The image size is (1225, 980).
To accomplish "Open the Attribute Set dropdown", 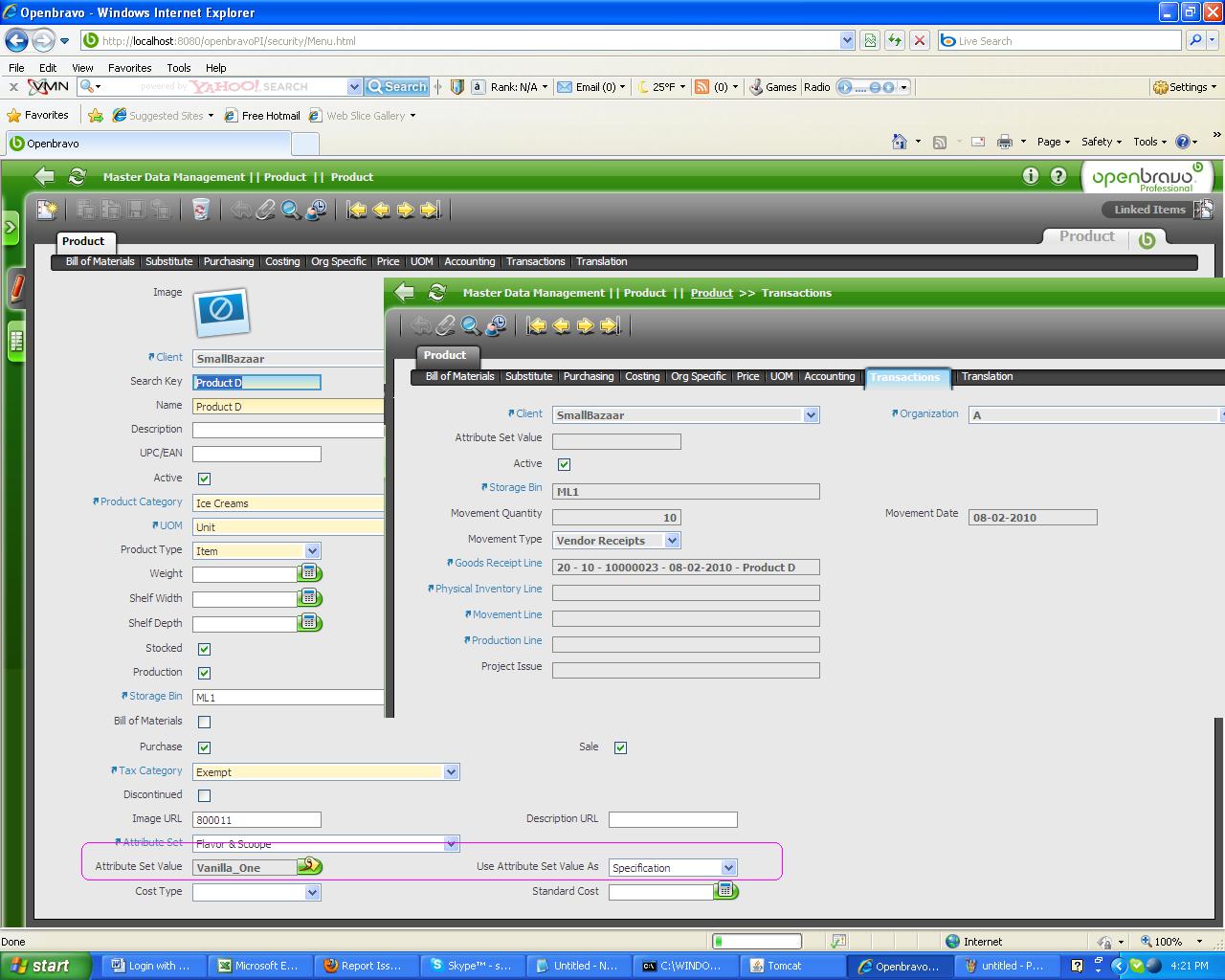I will coord(451,843).
